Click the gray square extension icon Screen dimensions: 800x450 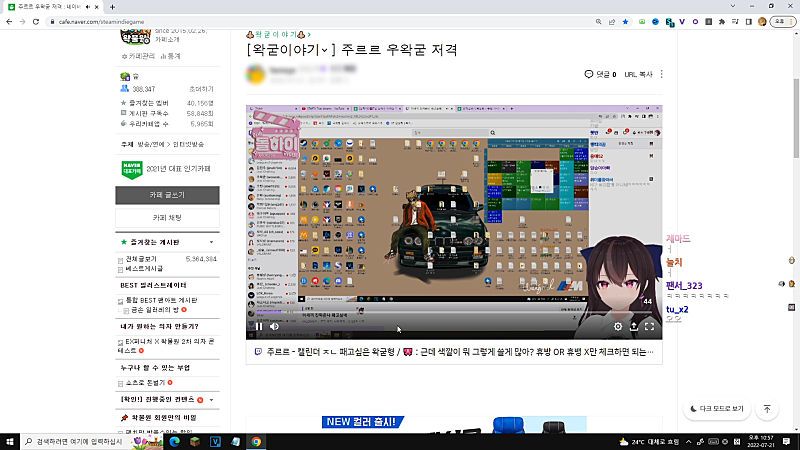pyautogui.click(x=709, y=22)
